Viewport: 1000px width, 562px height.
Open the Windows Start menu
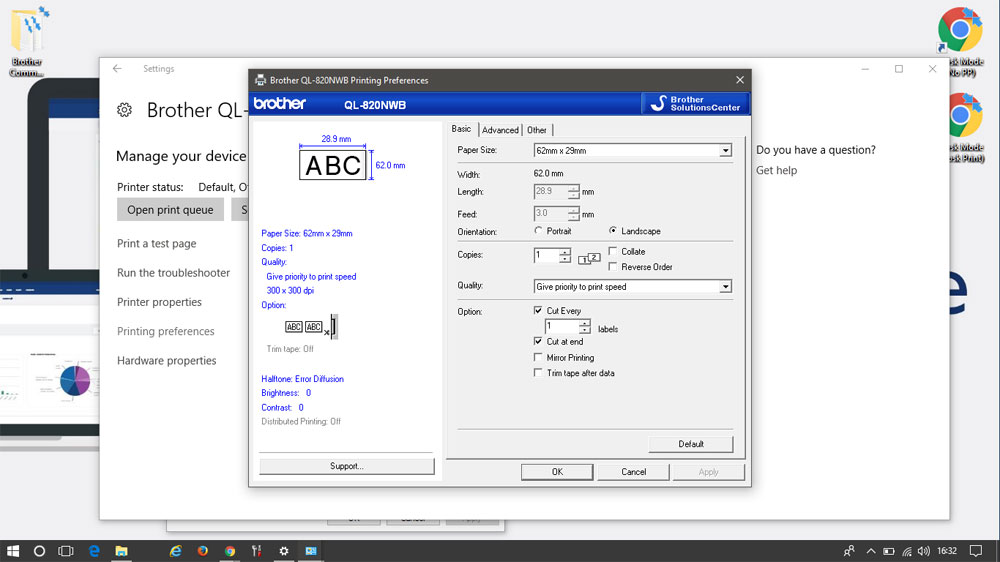click(x=13, y=551)
